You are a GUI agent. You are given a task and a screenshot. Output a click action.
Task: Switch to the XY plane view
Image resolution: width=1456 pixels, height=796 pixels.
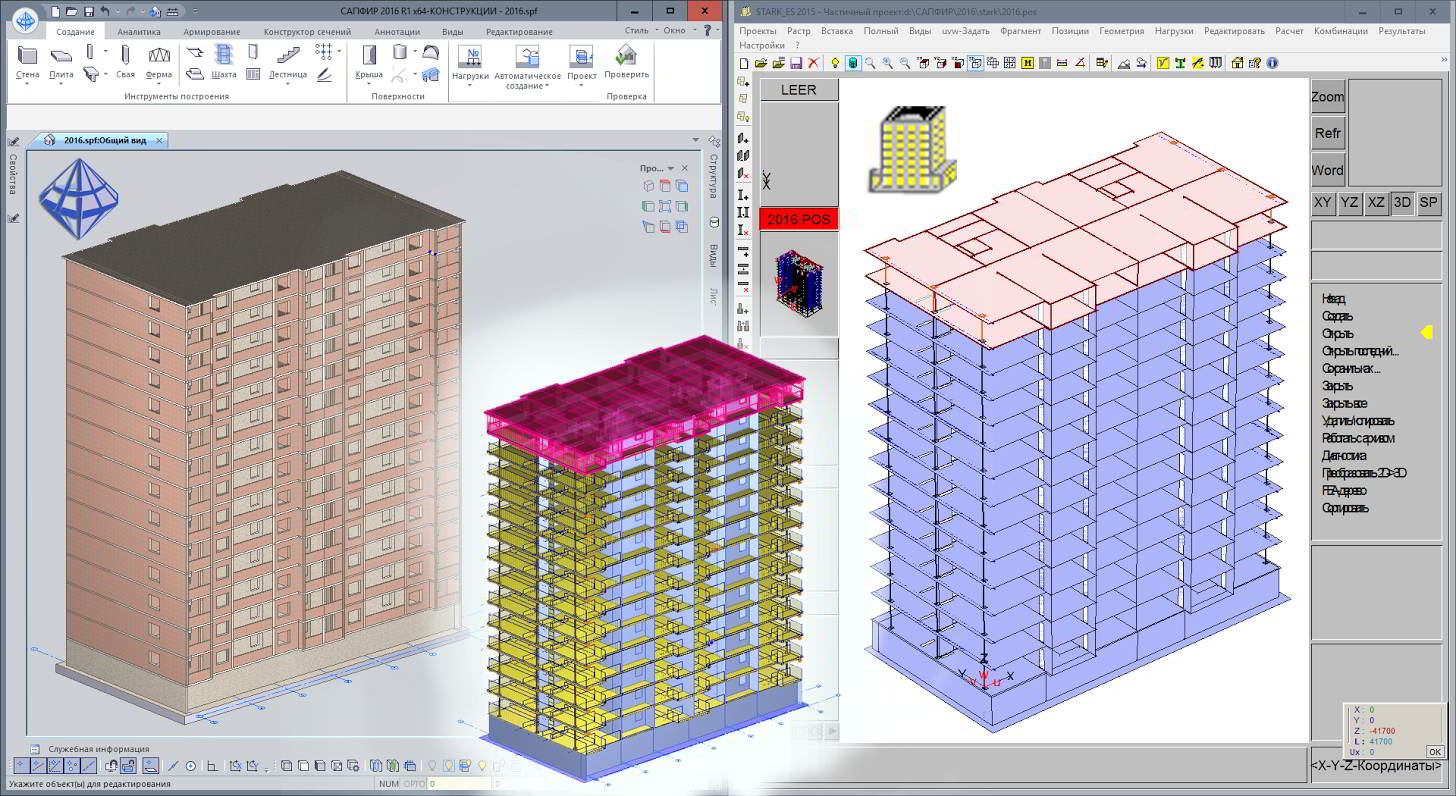click(x=1322, y=203)
